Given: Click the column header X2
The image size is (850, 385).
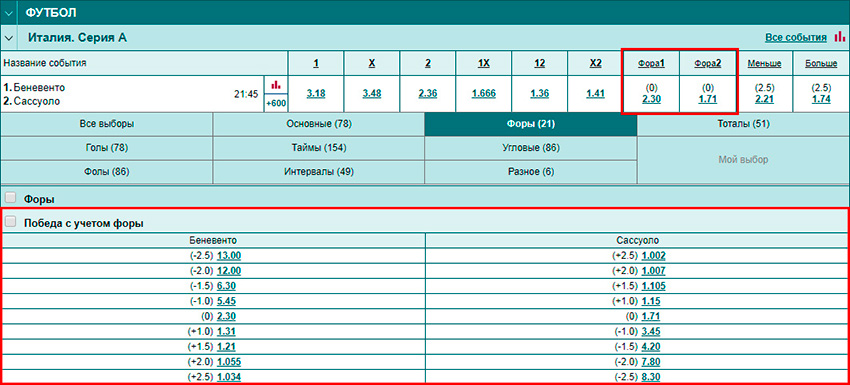Looking at the screenshot, I should tap(595, 63).
